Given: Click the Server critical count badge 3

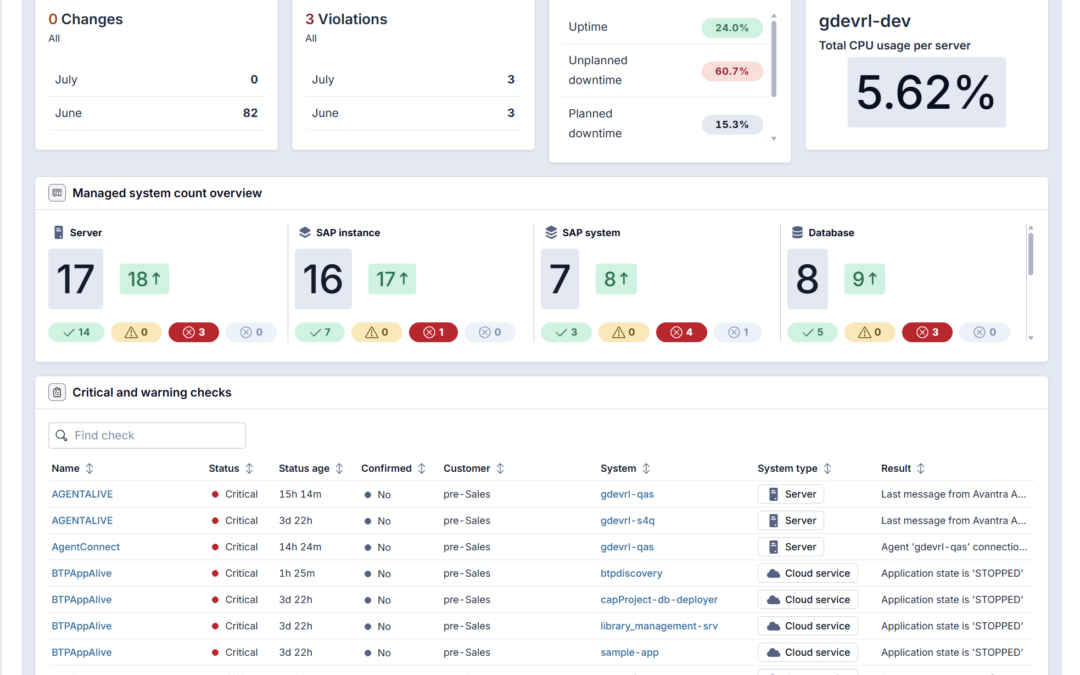Looking at the screenshot, I should click(x=194, y=332).
